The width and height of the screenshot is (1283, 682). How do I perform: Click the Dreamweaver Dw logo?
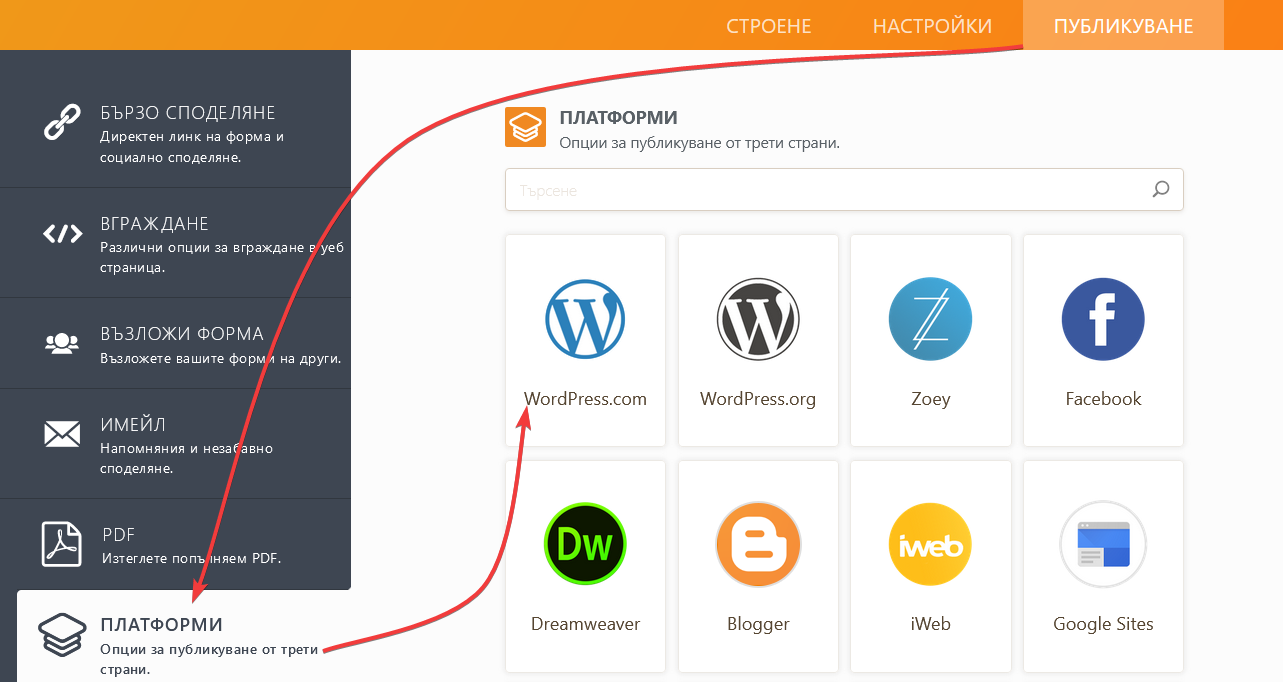click(585, 545)
